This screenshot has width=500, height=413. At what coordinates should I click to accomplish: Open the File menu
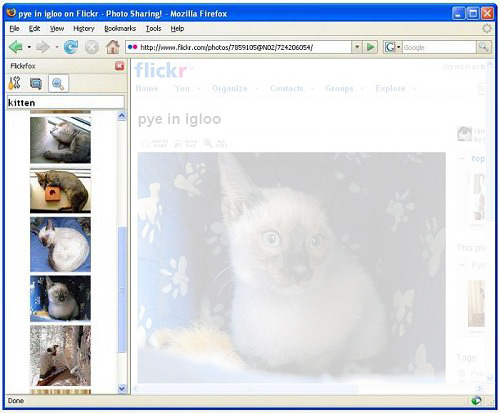[x=14, y=29]
